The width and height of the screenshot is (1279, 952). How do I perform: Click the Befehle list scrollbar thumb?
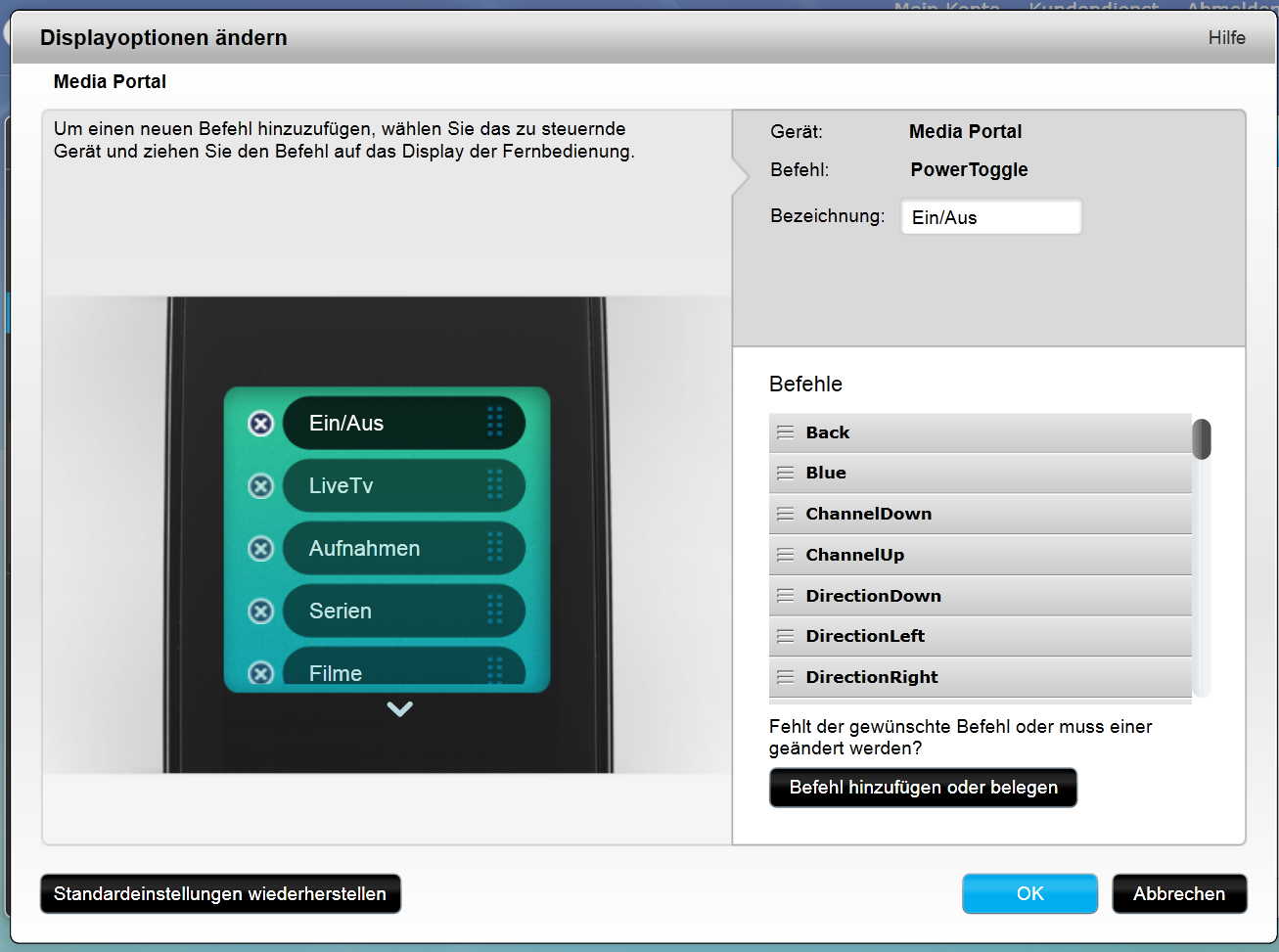pyautogui.click(x=1202, y=439)
